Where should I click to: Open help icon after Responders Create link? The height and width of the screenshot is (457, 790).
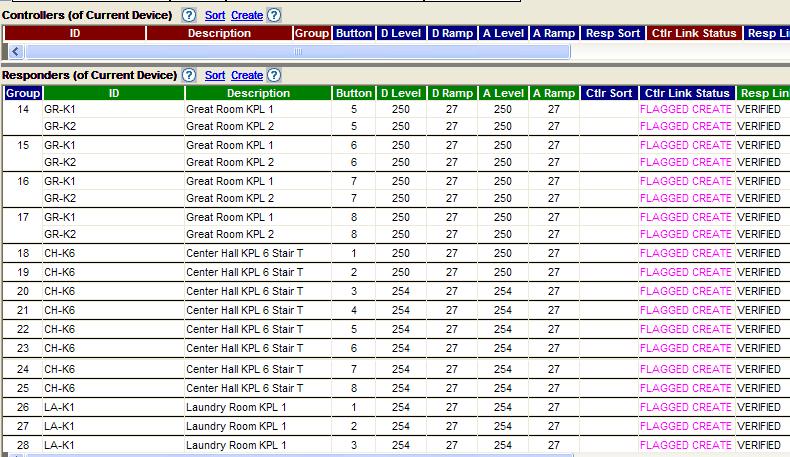coord(274,75)
